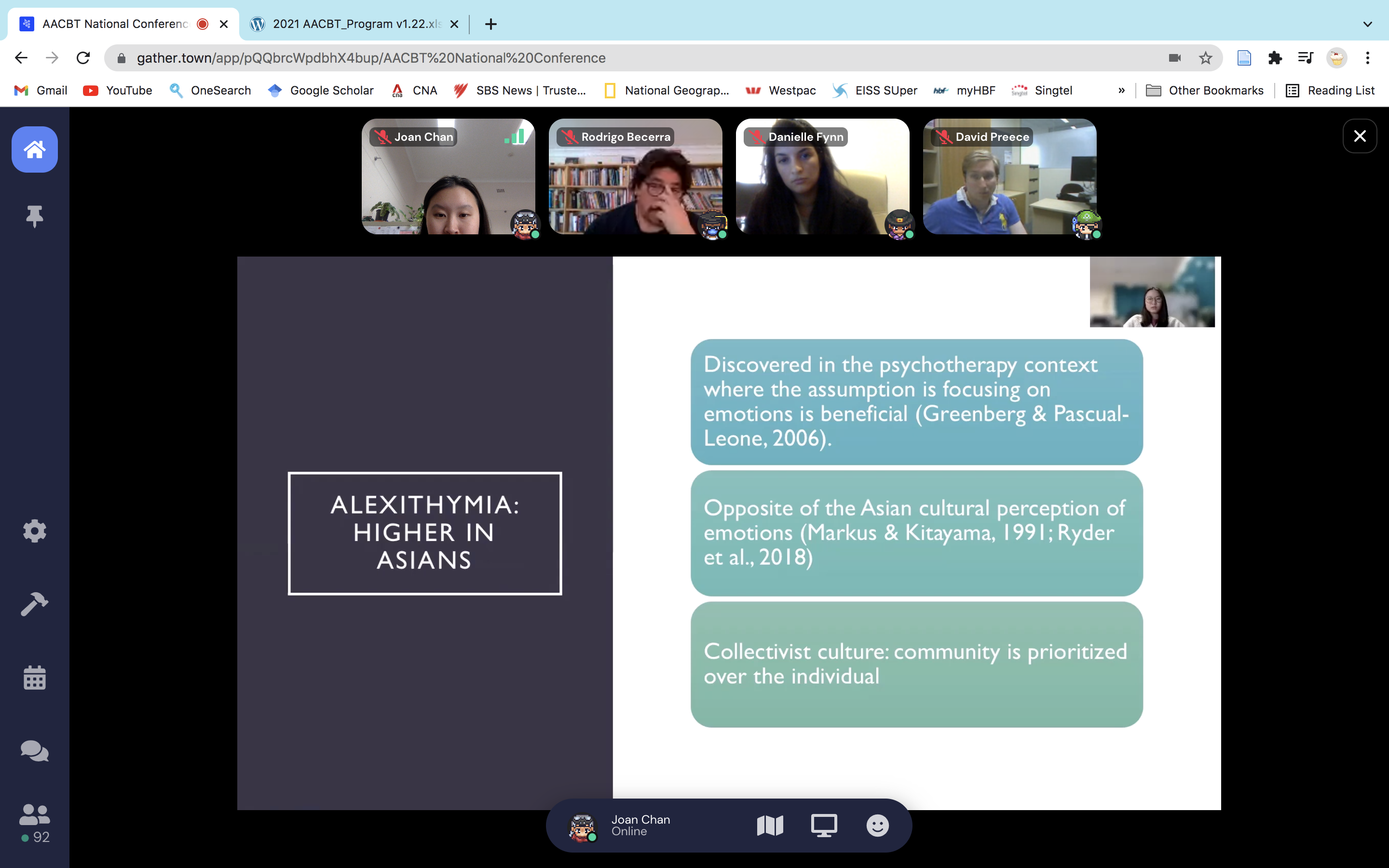
Task: Open the emoji reactions smiley
Action: (x=877, y=826)
